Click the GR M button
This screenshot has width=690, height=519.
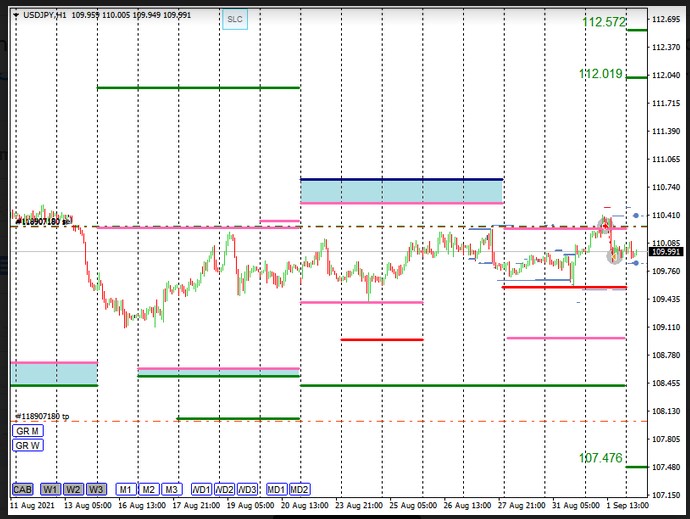(27, 430)
